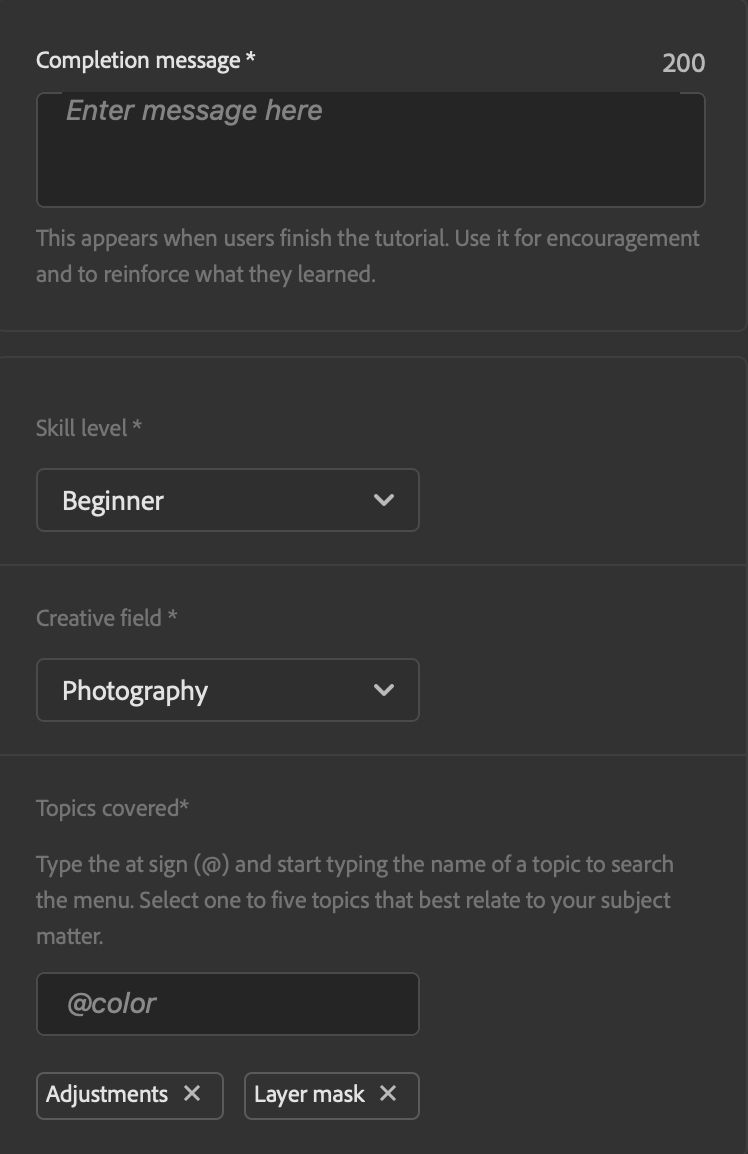Select the Layer mask tag label text
Viewport: 748px width, 1154px height.
coord(309,1094)
